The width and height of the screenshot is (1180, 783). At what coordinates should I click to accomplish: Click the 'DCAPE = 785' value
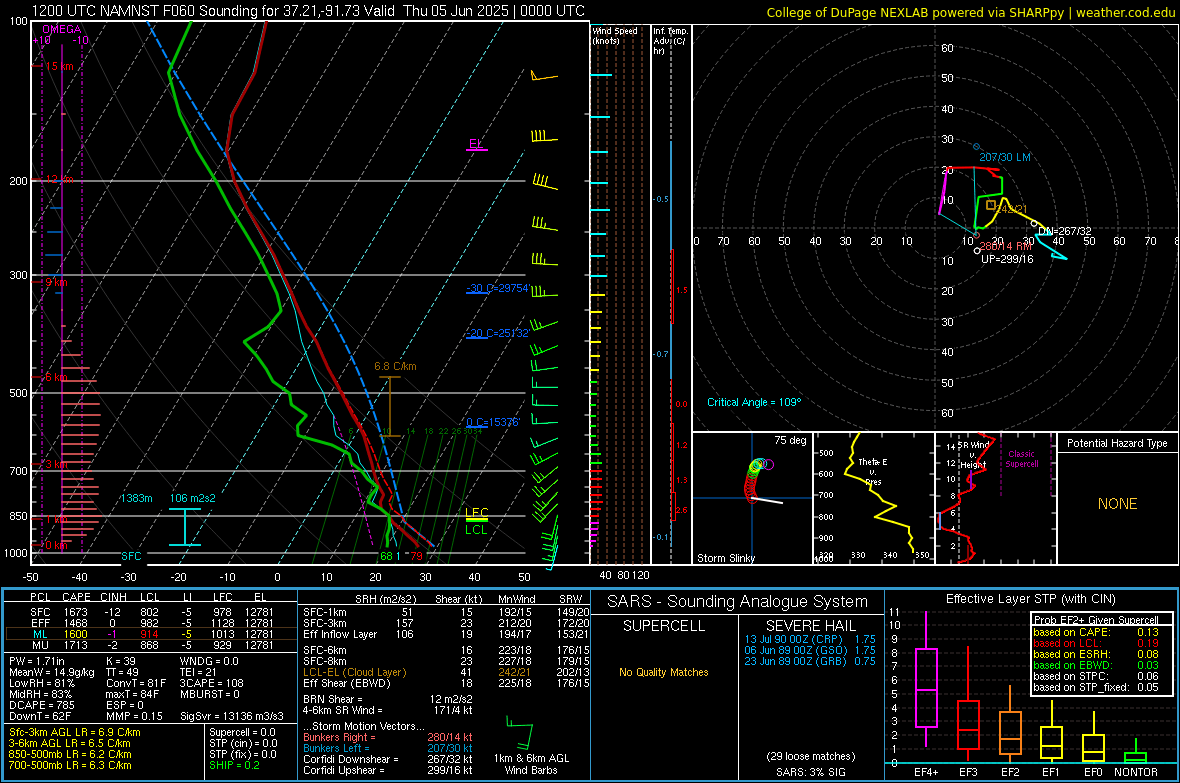[x=42, y=705]
